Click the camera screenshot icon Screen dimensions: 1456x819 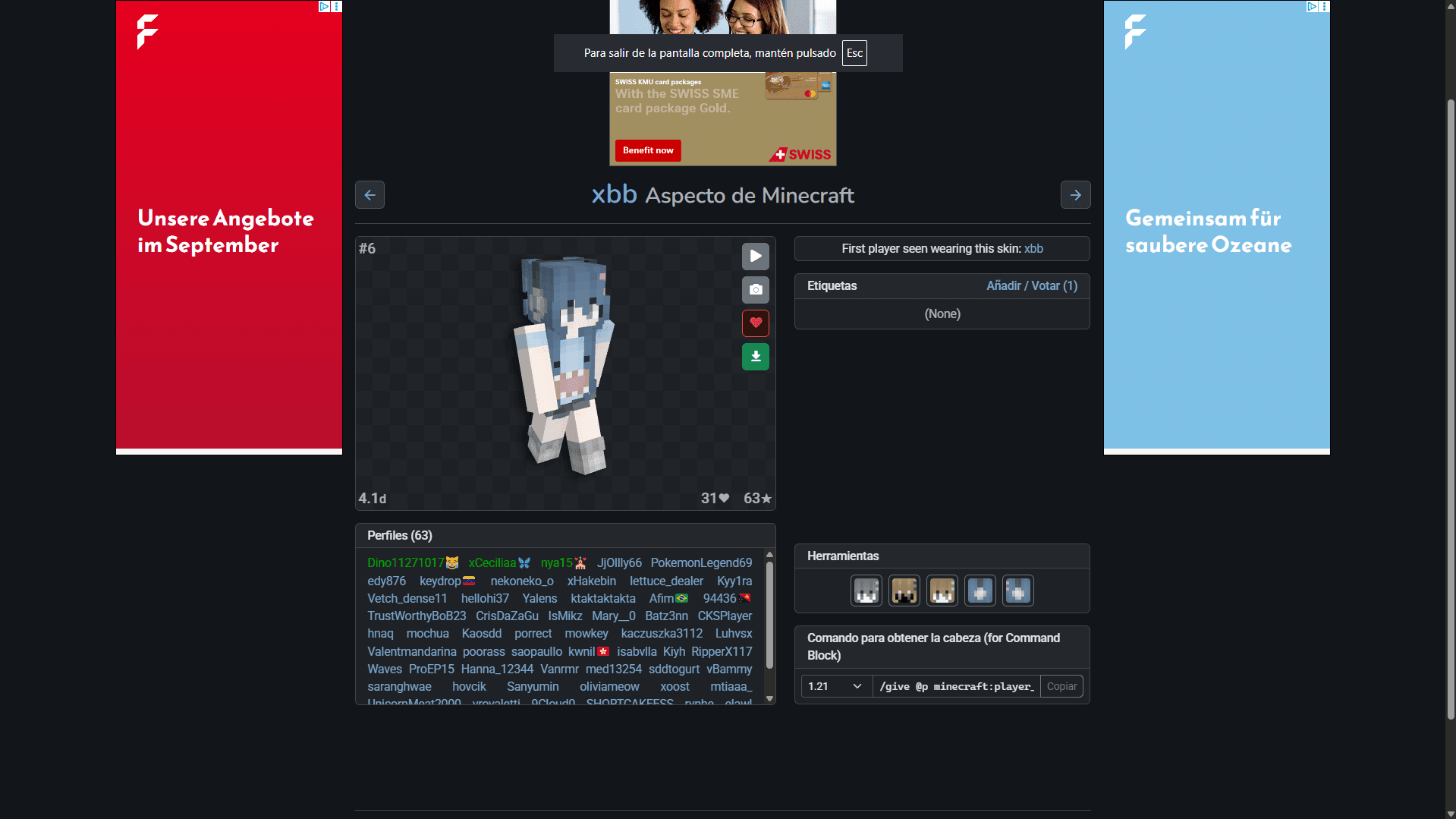pyautogui.click(x=755, y=290)
